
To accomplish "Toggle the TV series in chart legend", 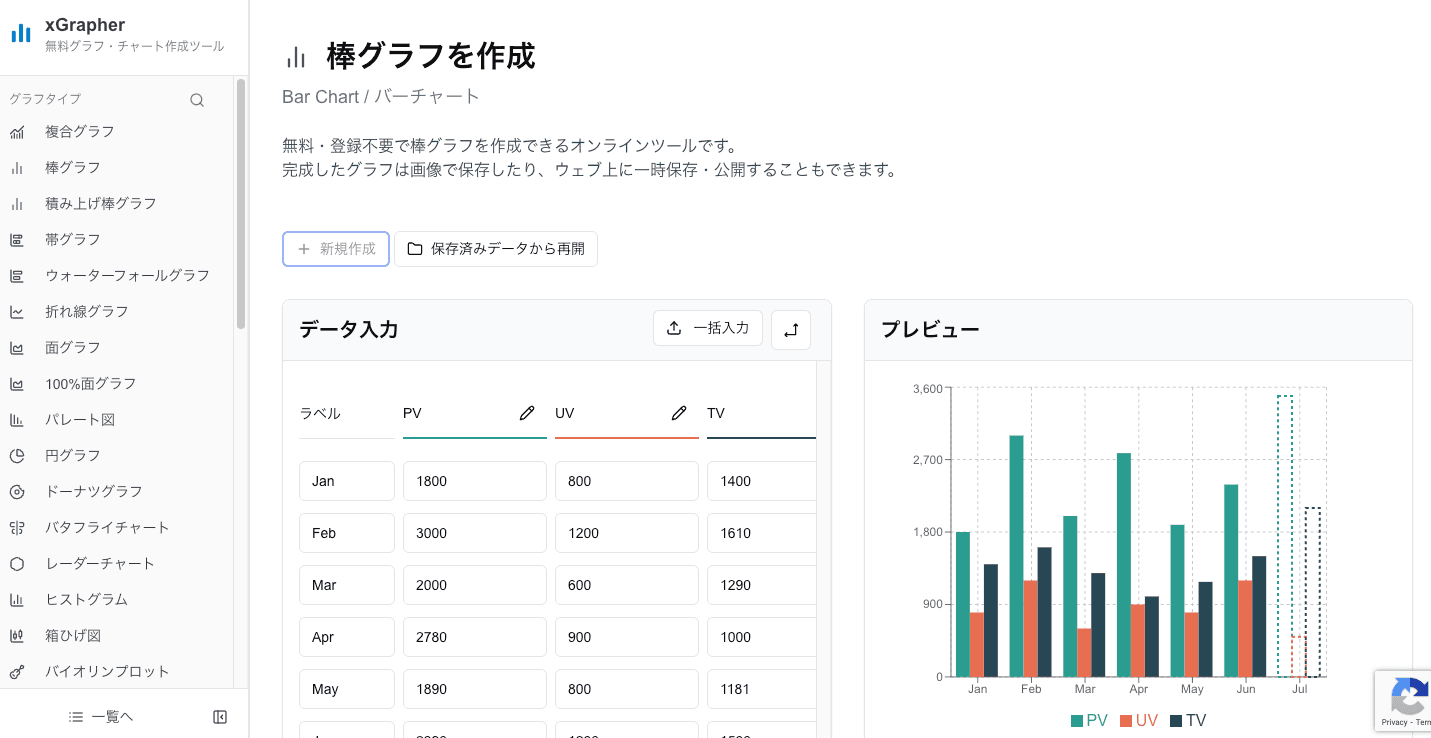I will (1187, 719).
